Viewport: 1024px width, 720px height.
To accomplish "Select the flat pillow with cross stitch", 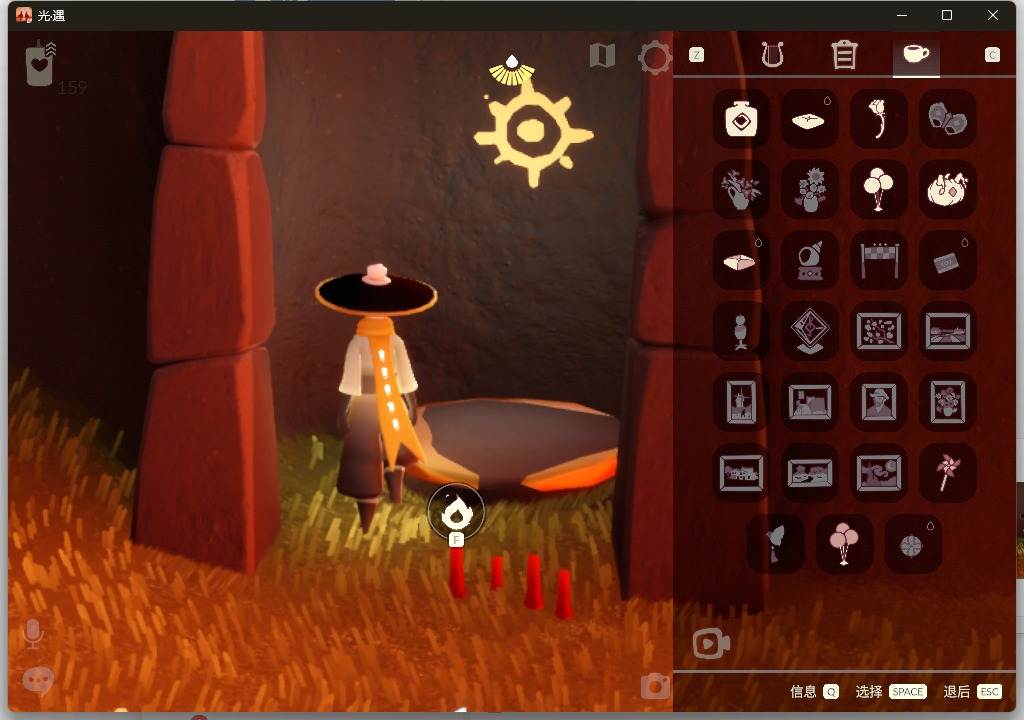I will 810,118.
